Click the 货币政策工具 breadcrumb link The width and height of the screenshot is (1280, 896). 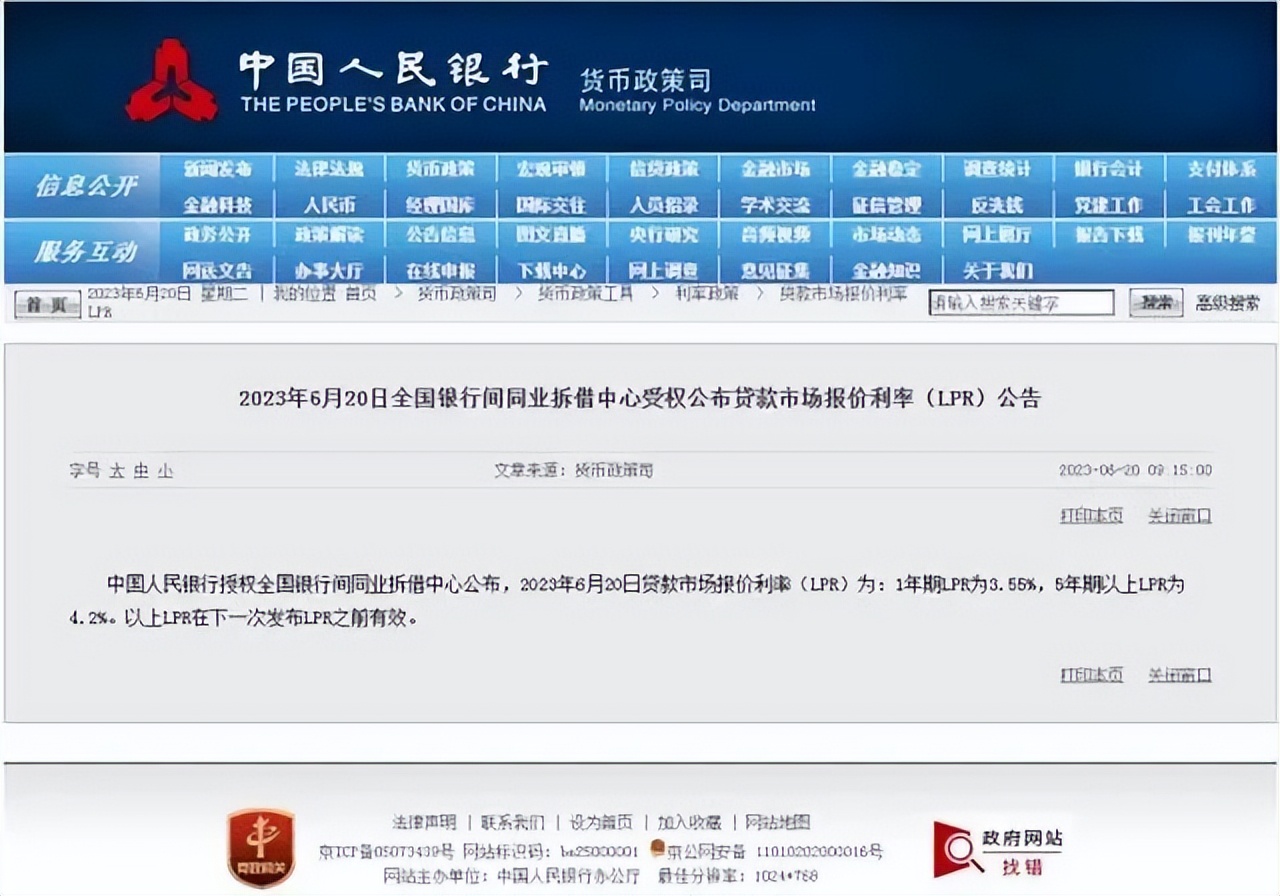pyautogui.click(x=584, y=294)
